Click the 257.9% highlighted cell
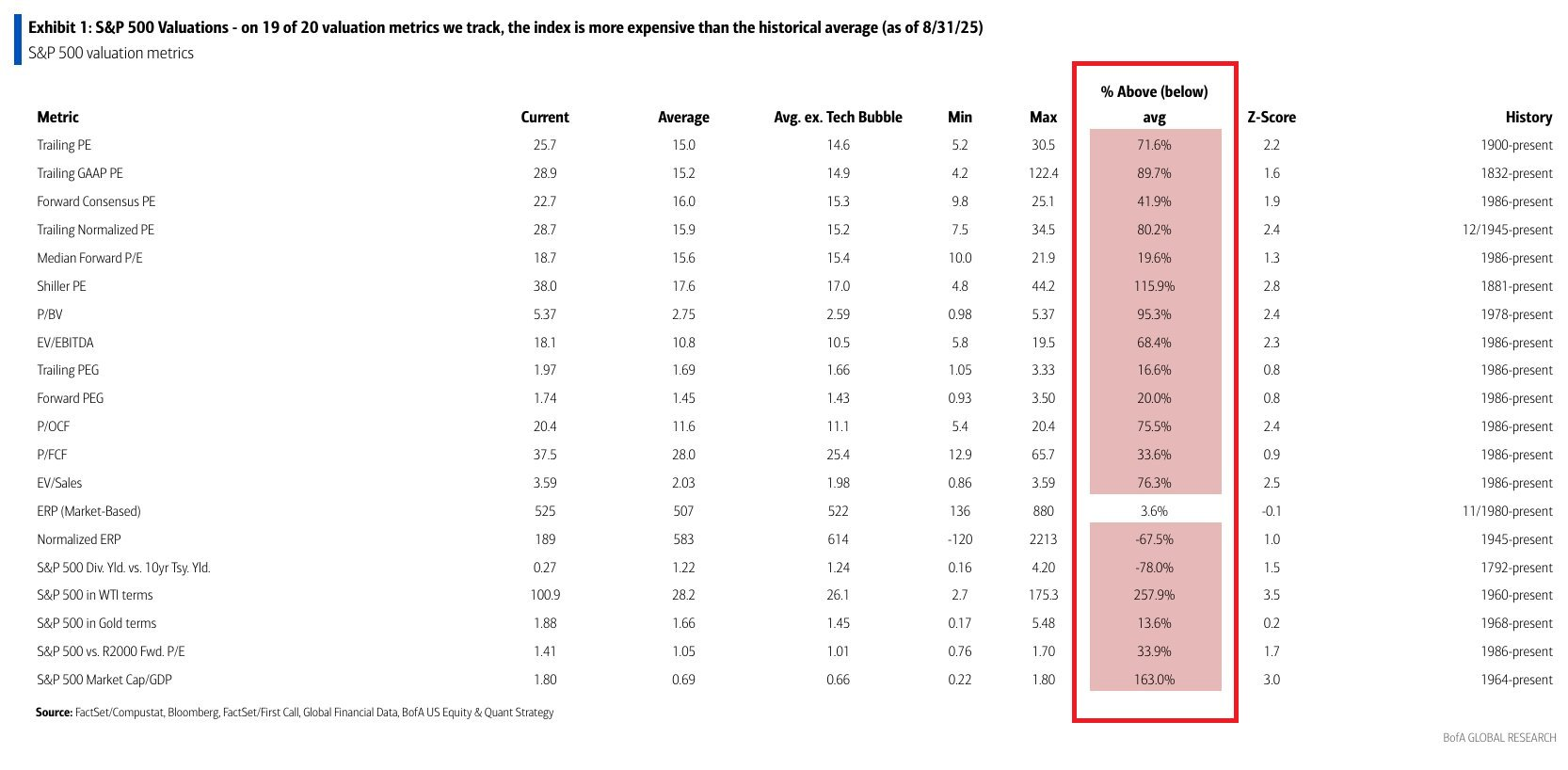 click(x=1155, y=595)
